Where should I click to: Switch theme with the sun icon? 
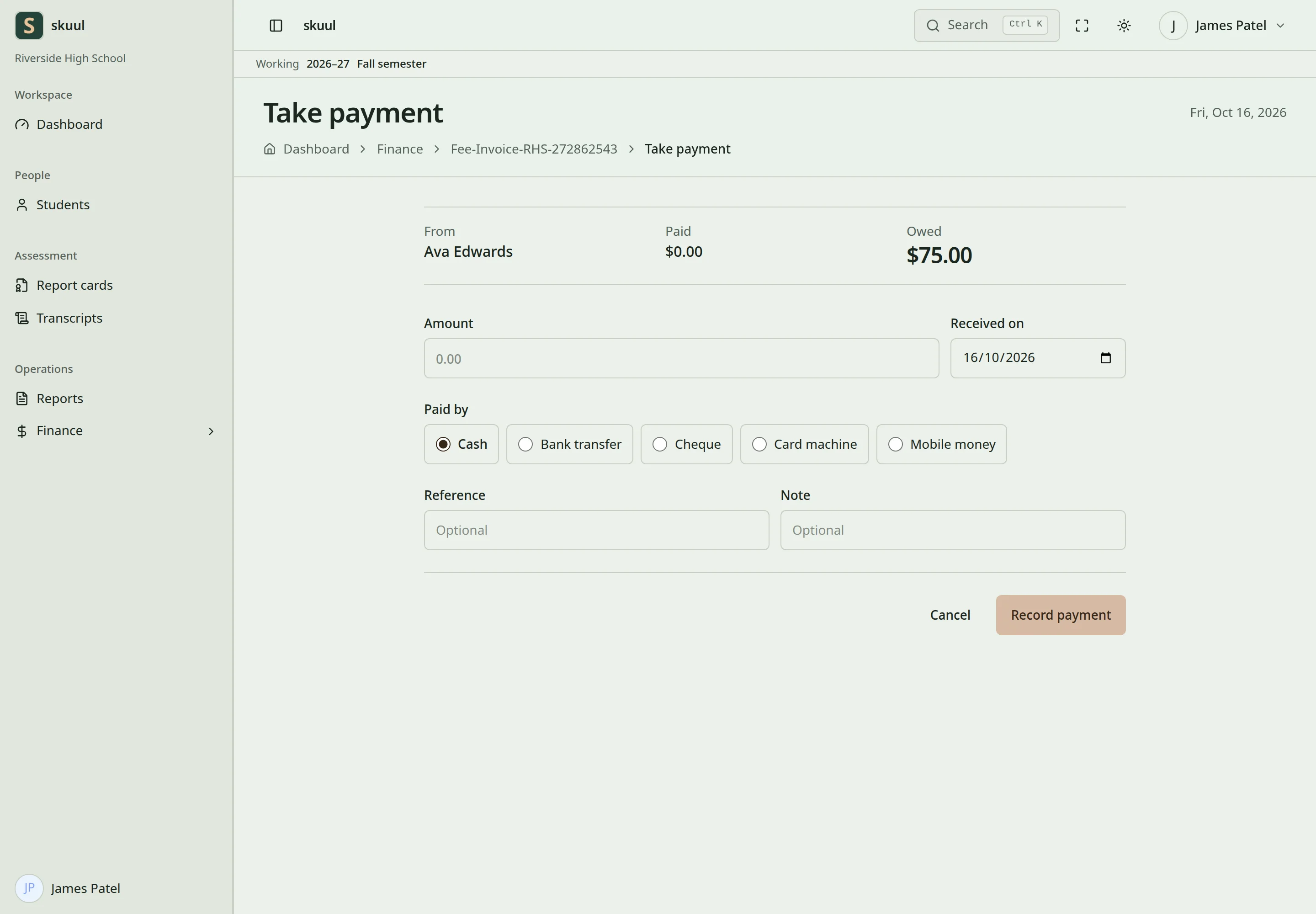click(x=1124, y=25)
